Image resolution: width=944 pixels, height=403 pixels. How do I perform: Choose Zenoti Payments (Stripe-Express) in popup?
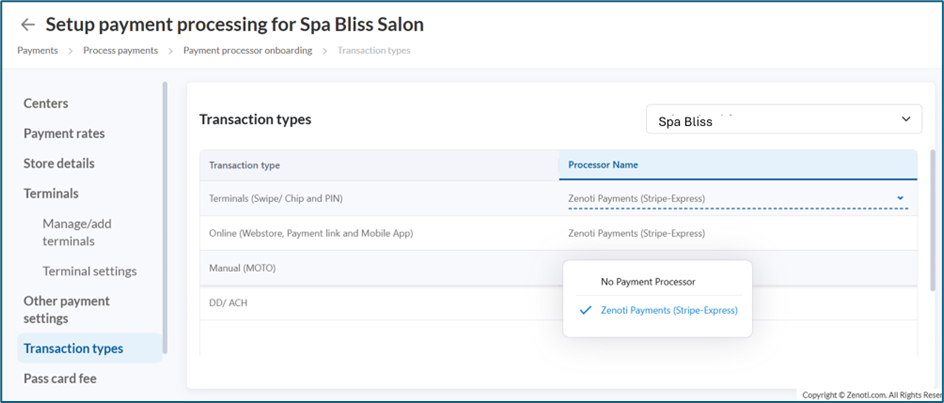tap(669, 311)
